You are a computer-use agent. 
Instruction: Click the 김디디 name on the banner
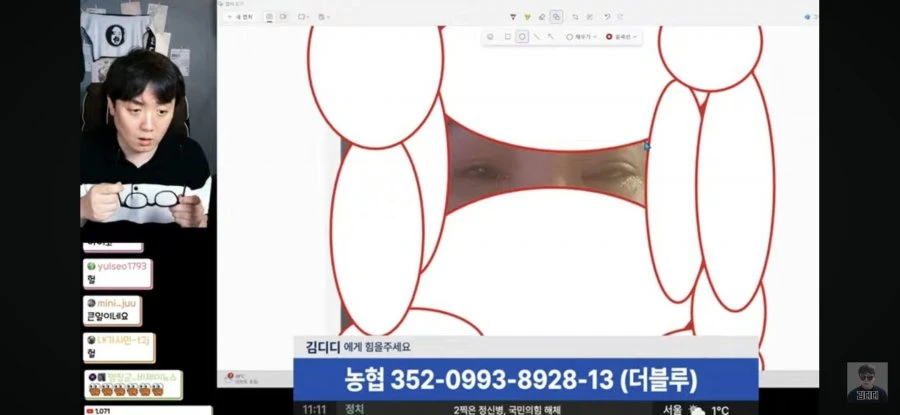pos(324,347)
